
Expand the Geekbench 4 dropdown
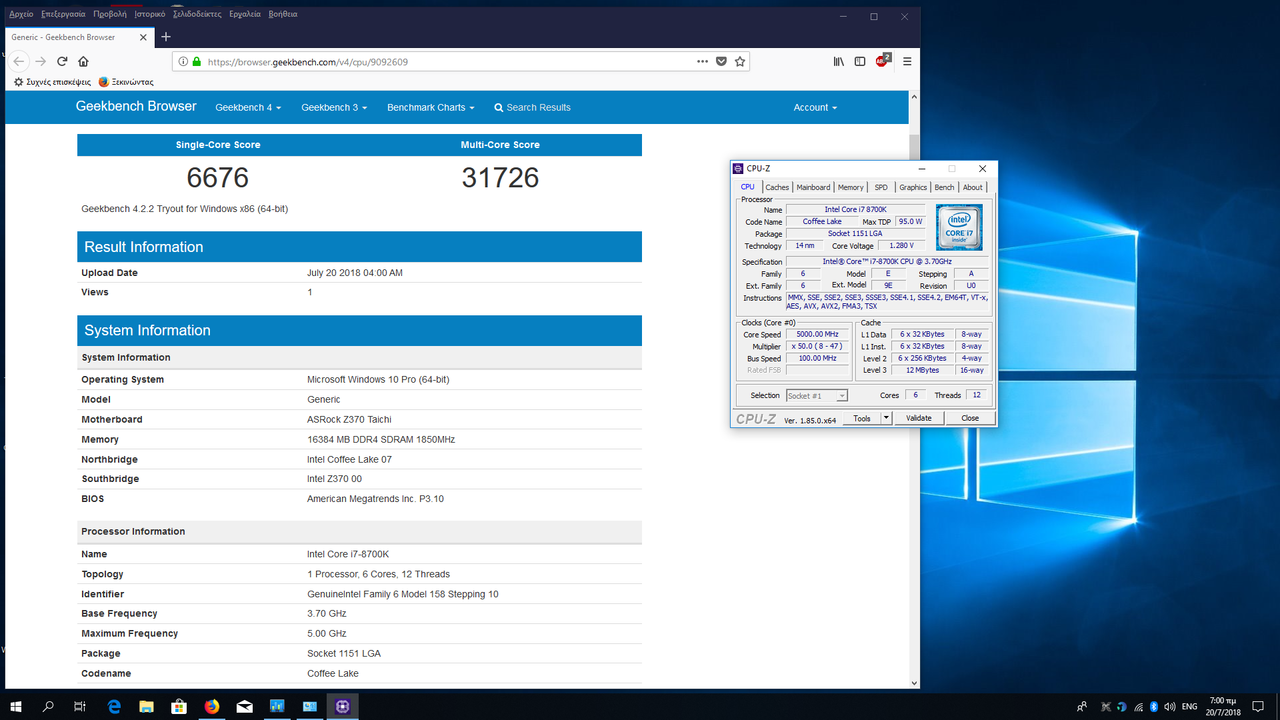[248, 107]
